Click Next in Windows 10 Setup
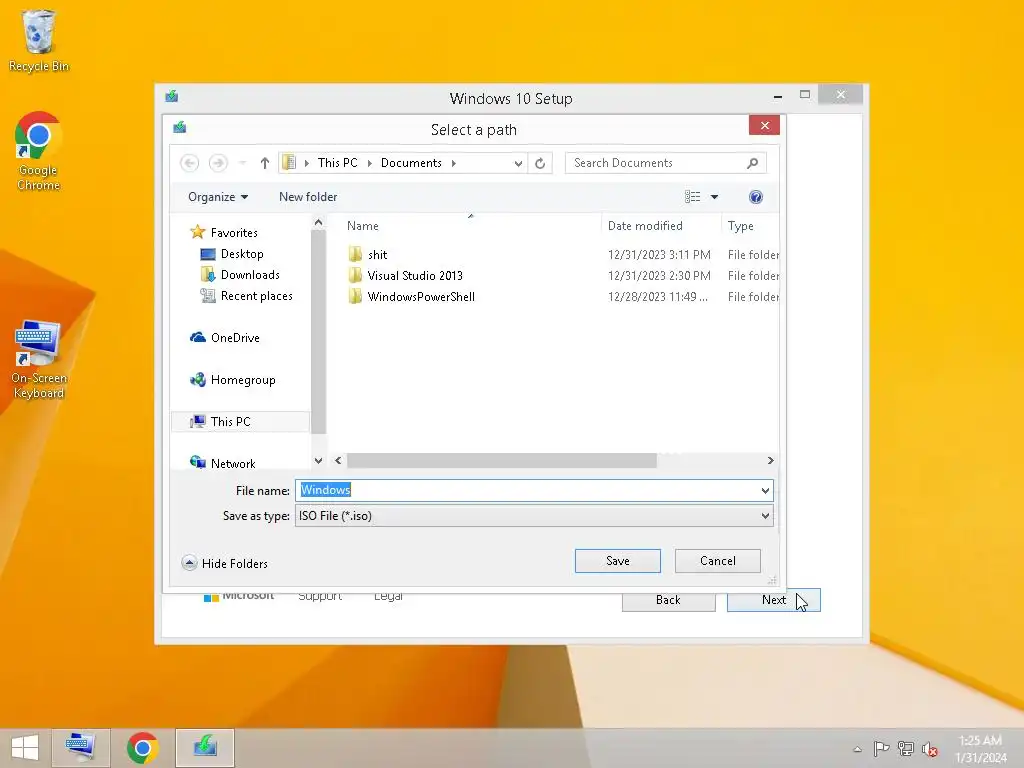1024x768 pixels. [774, 600]
